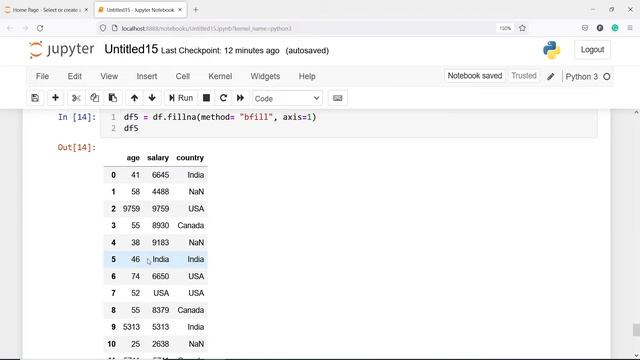The width and height of the screenshot is (640, 360).
Task: Open the Widgets menu
Action: pyautogui.click(x=265, y=76)
